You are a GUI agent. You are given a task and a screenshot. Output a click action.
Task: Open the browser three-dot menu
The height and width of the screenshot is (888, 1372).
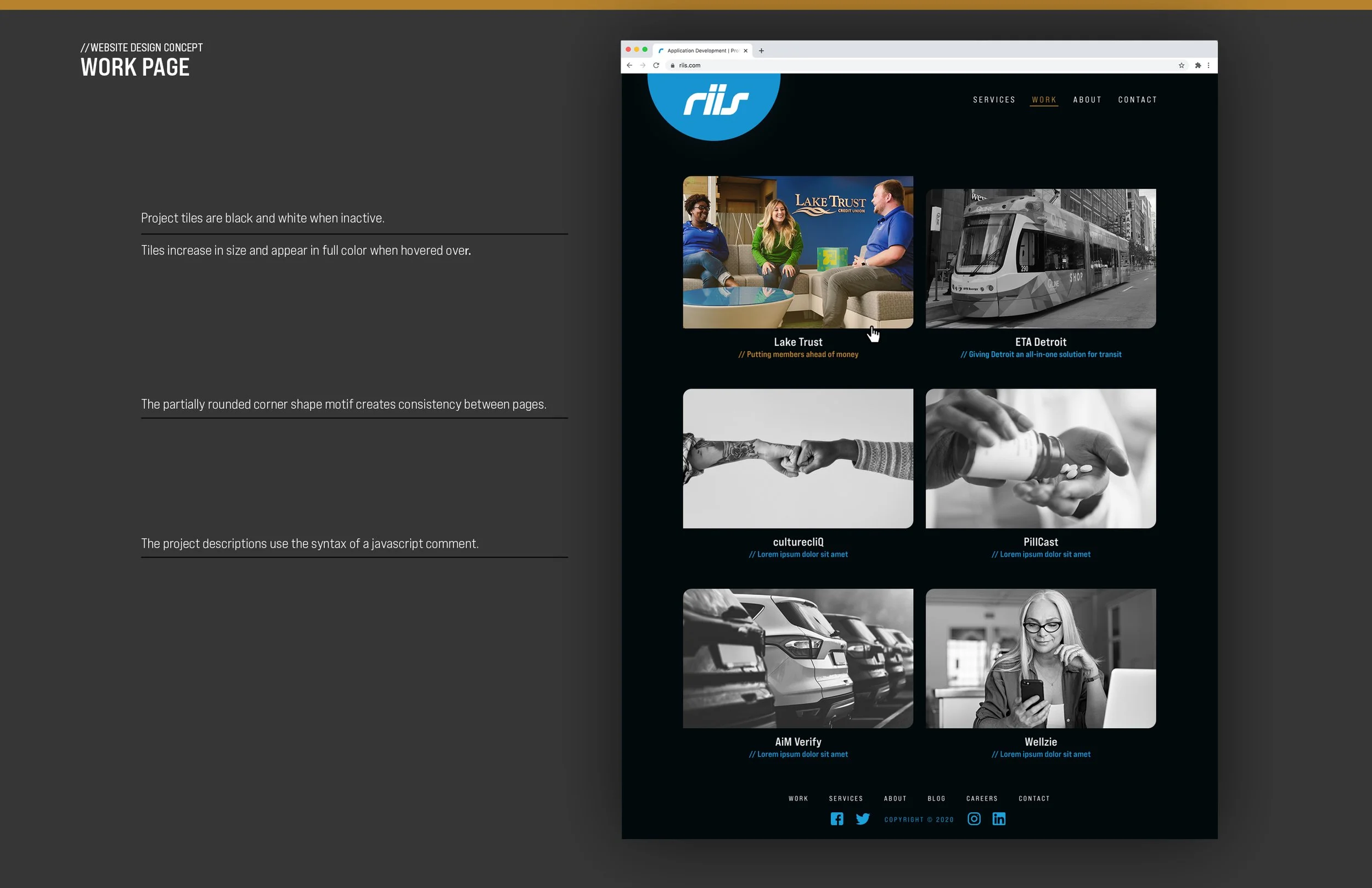point(1208,65)
